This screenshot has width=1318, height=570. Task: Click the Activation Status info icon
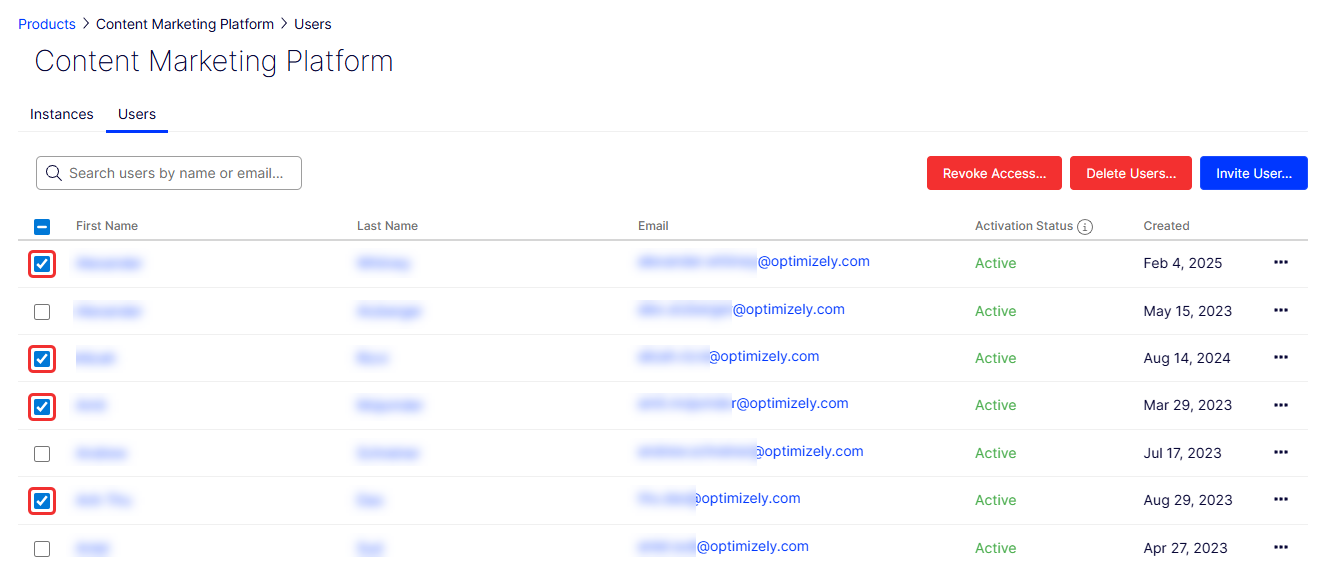tap(1085, 227)
